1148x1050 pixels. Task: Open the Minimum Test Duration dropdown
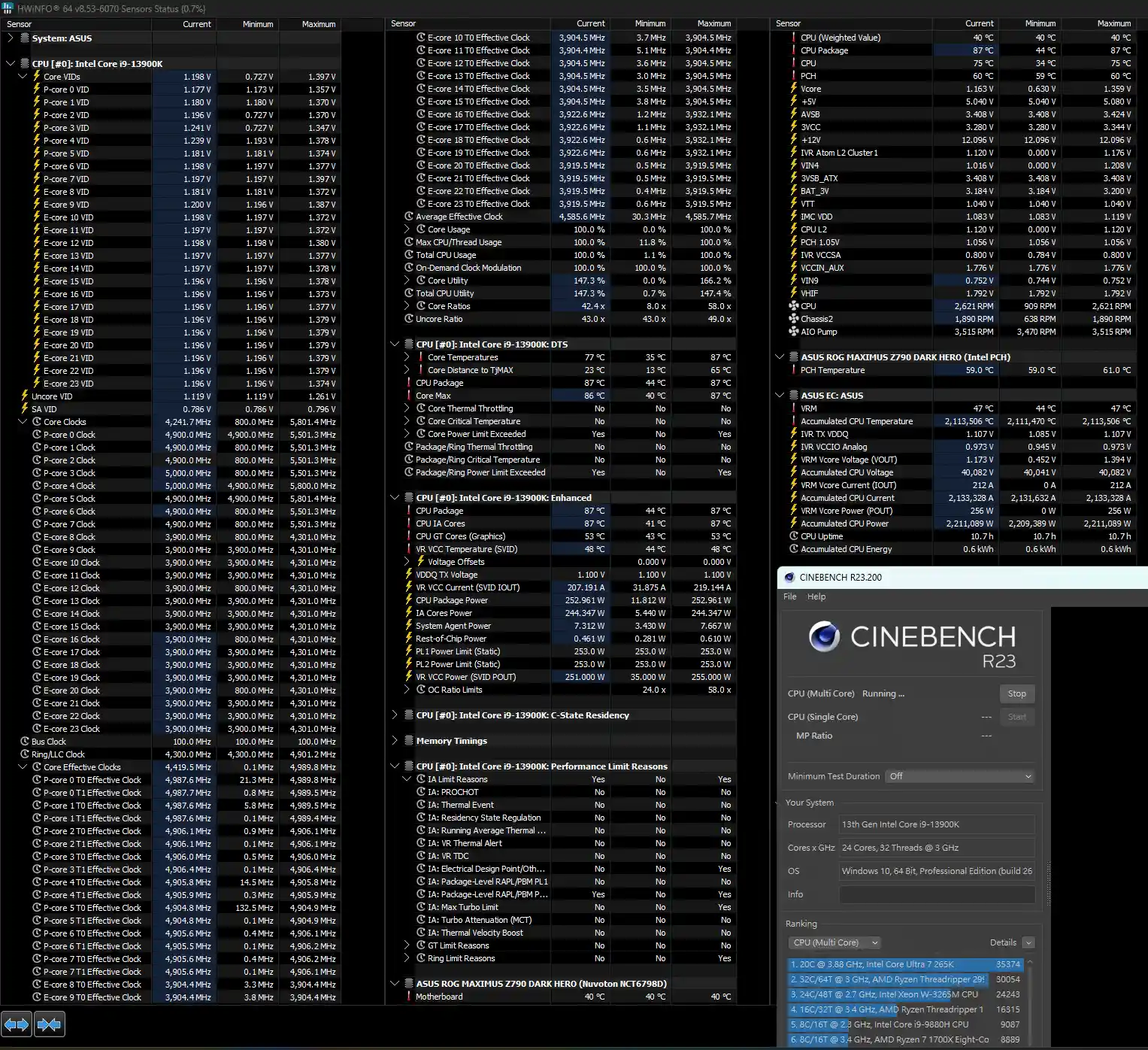point(960,776)
